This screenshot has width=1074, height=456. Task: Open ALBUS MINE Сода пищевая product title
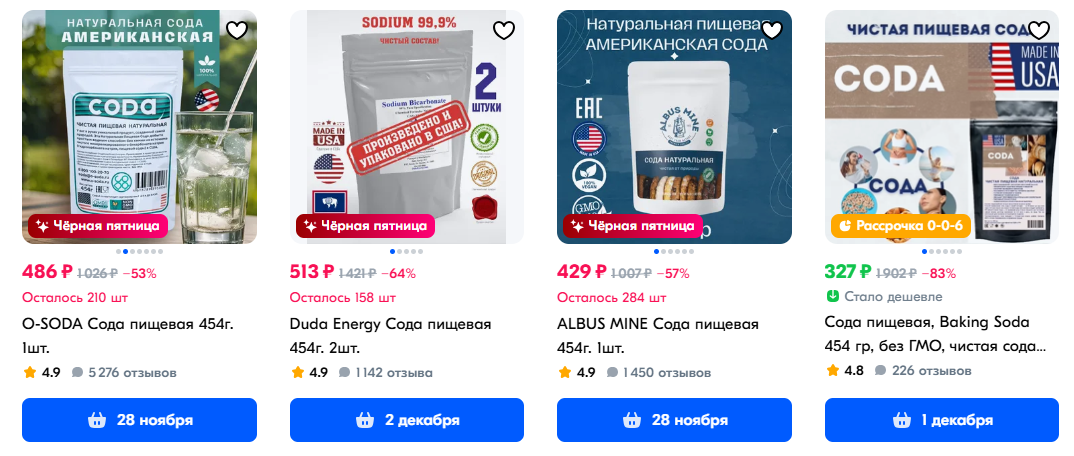[x=658, y=335]
